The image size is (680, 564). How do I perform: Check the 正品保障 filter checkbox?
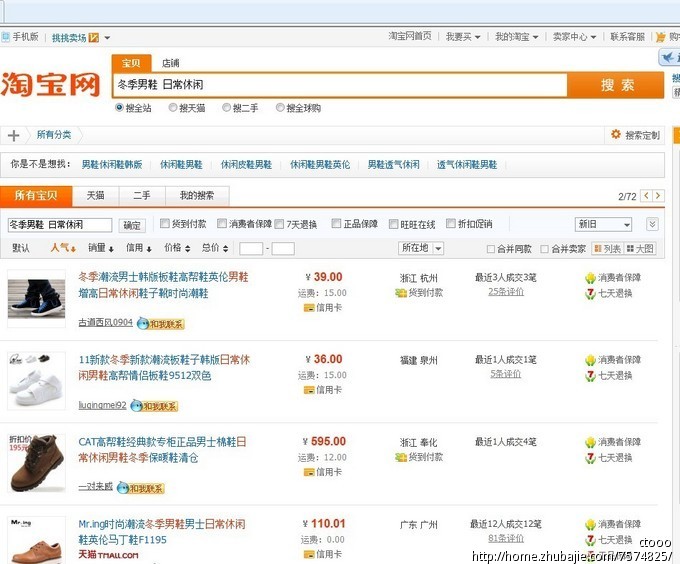336,223
